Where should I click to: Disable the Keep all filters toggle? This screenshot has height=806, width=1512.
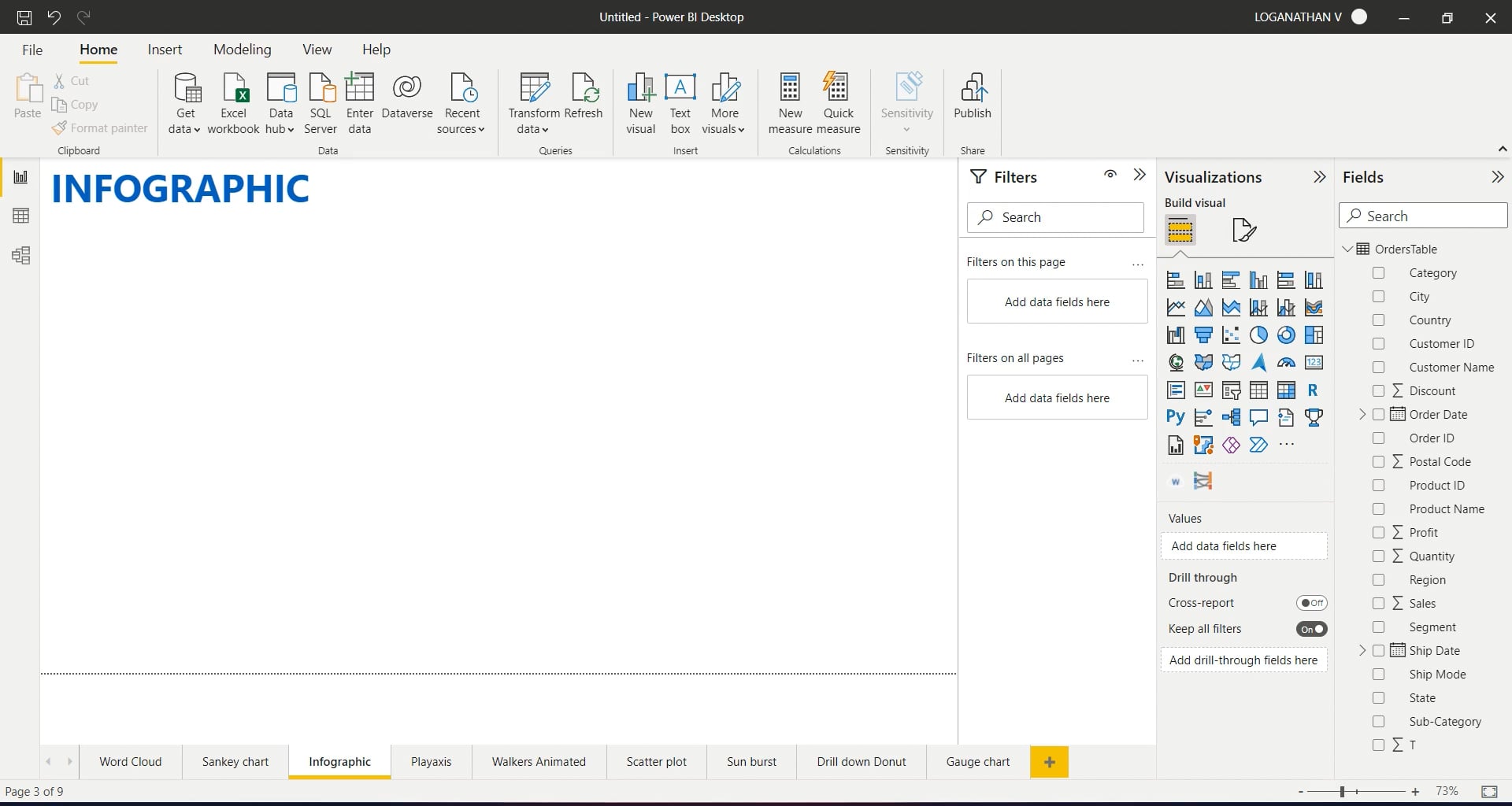(1311, 629)
